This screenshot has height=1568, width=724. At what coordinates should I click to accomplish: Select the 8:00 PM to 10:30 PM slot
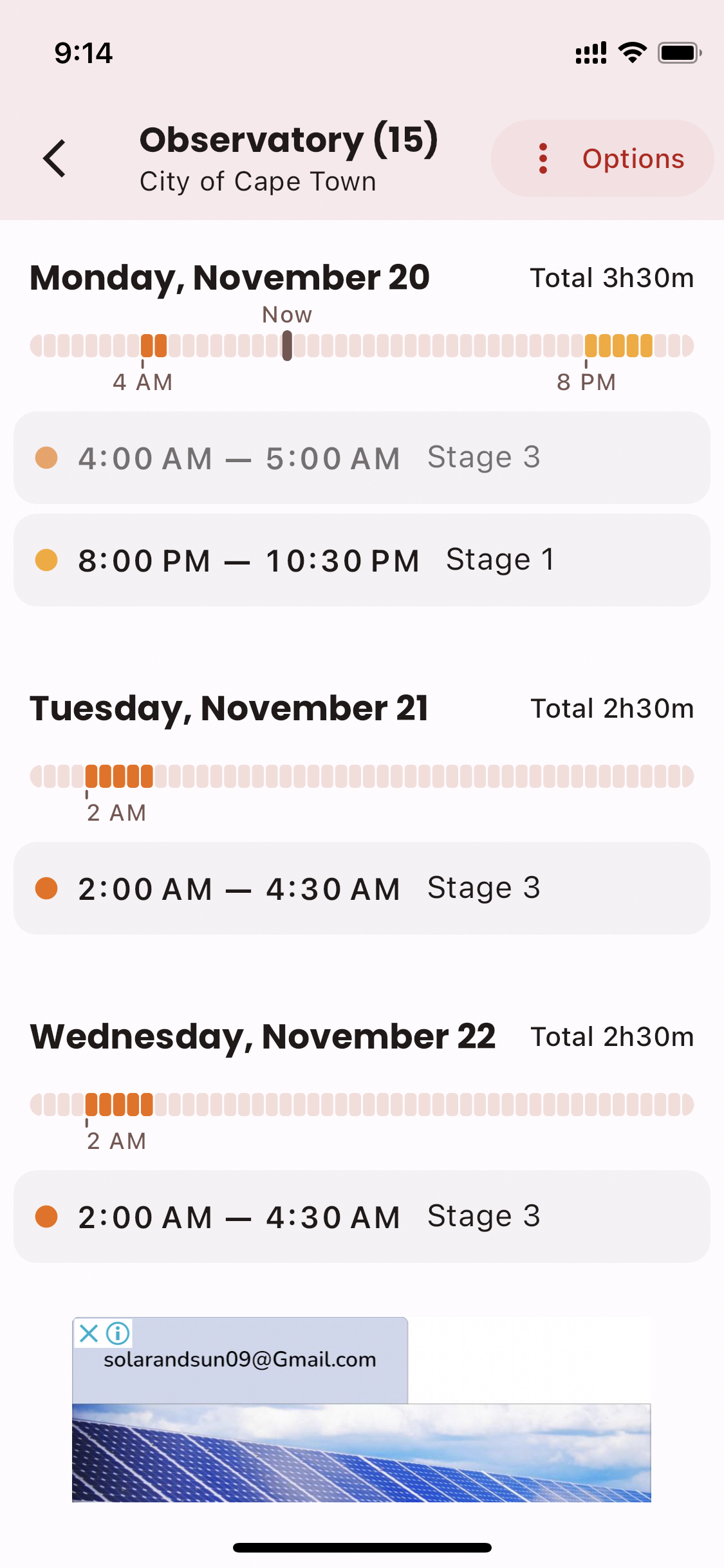click(362, 560)
